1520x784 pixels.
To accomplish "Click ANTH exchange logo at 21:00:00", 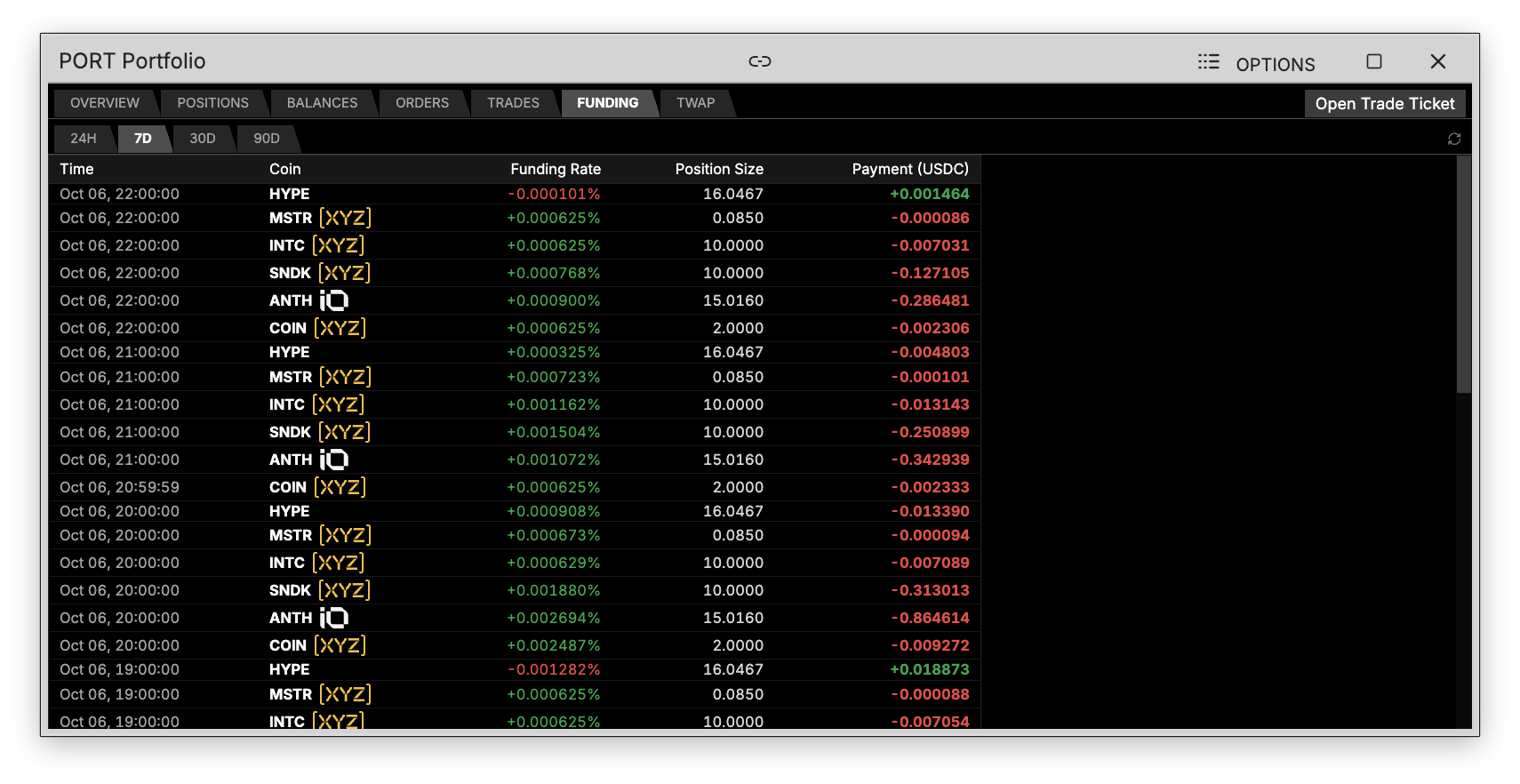I will [x=334, y=460].
